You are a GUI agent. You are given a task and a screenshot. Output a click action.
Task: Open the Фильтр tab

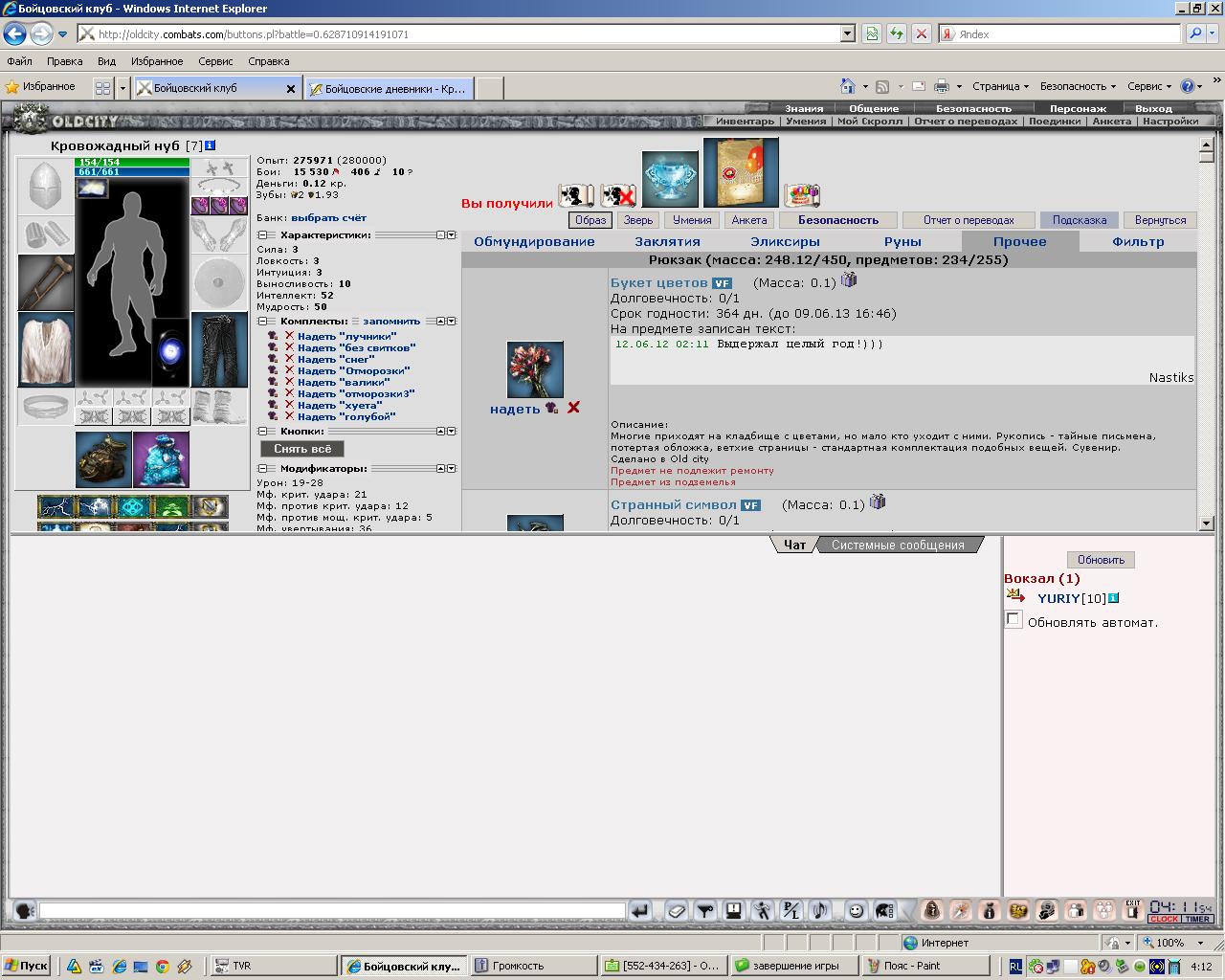tap(1138, 242)
